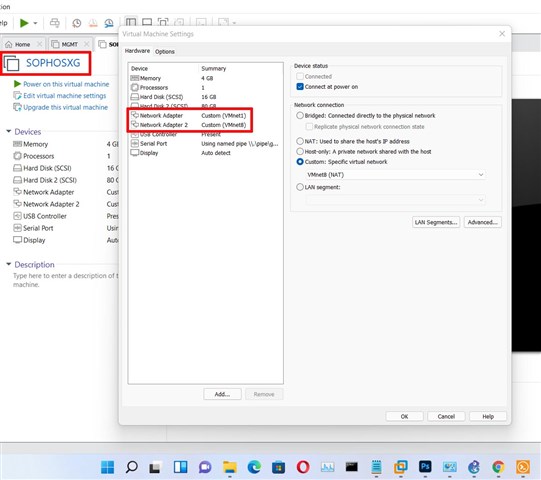Open the power options arrow beside the play icon
Screen dimensions: 541x480
pos(35,23)
